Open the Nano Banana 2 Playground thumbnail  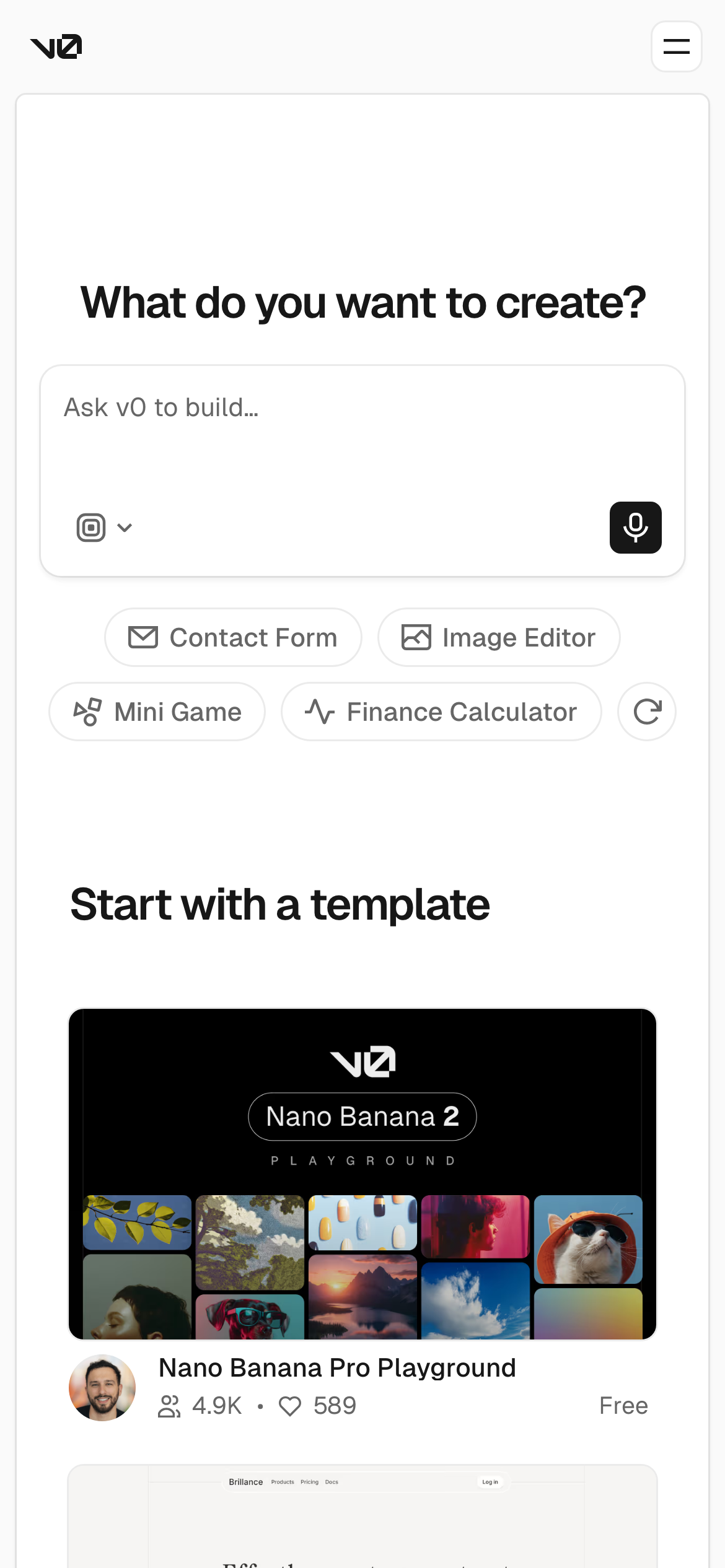(x=362, y=1174)
